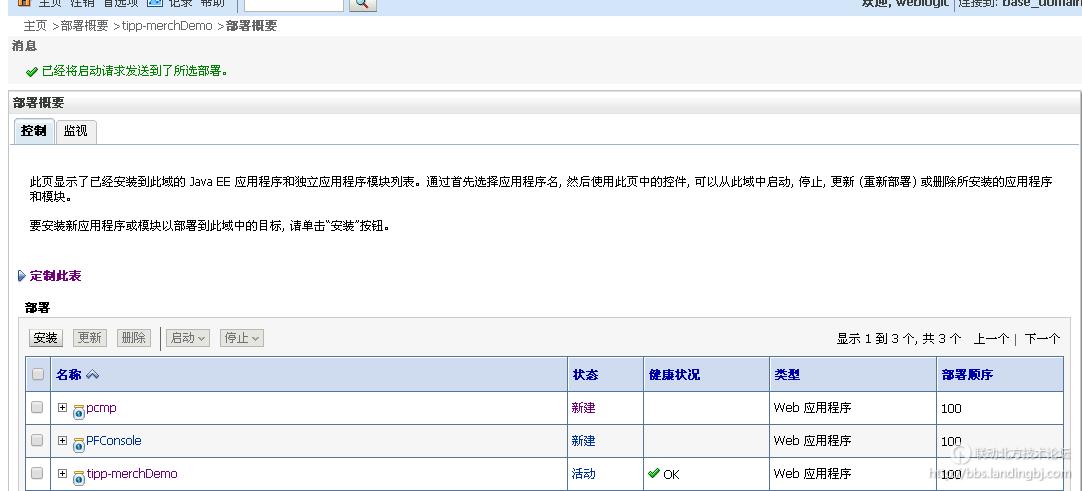The height and width of the screenshot is (491, 1082).
Task: Check the box for the PFConsole row
Action: 37,440
